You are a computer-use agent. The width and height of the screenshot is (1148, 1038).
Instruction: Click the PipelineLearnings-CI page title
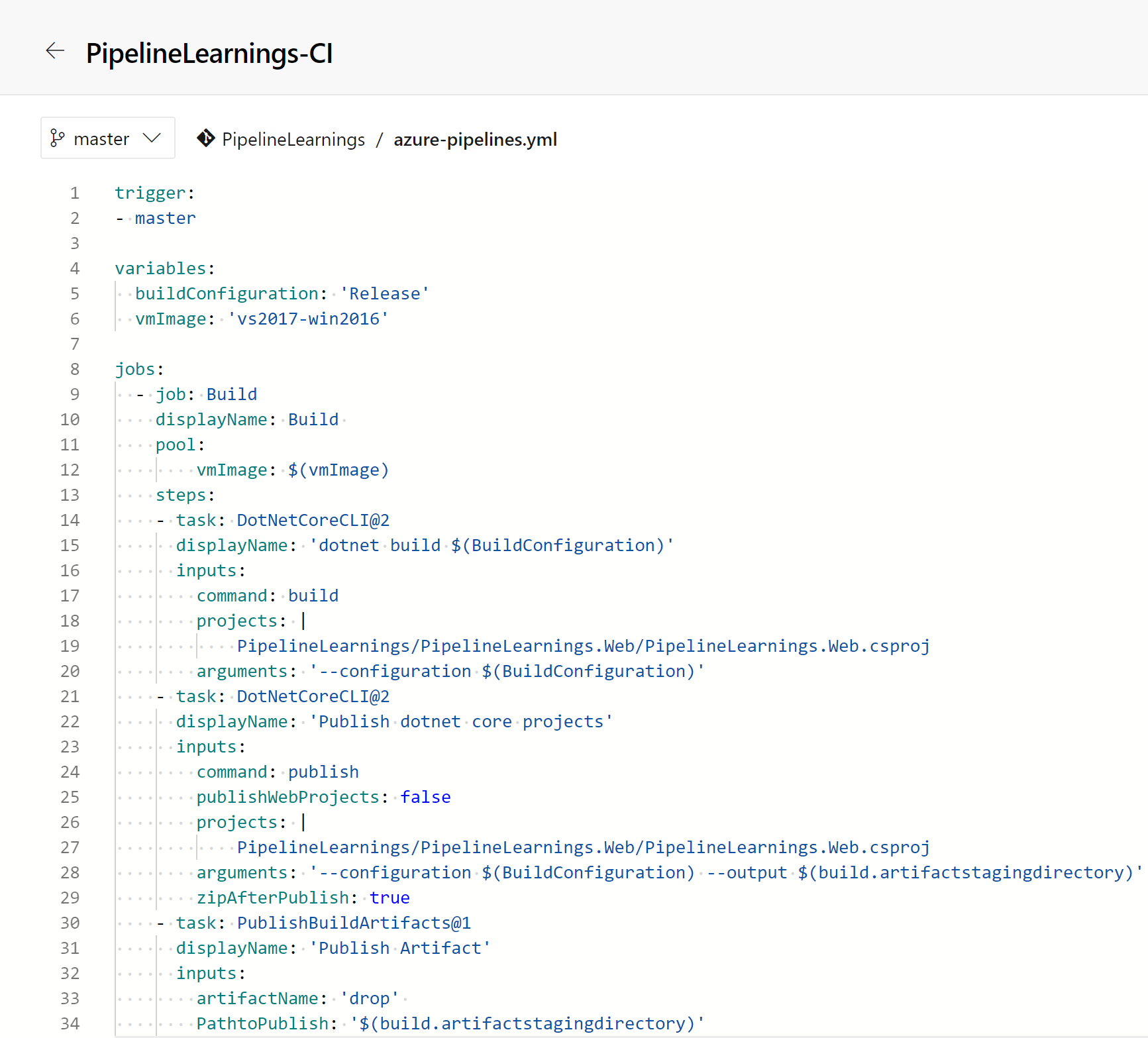pos(209,54)
